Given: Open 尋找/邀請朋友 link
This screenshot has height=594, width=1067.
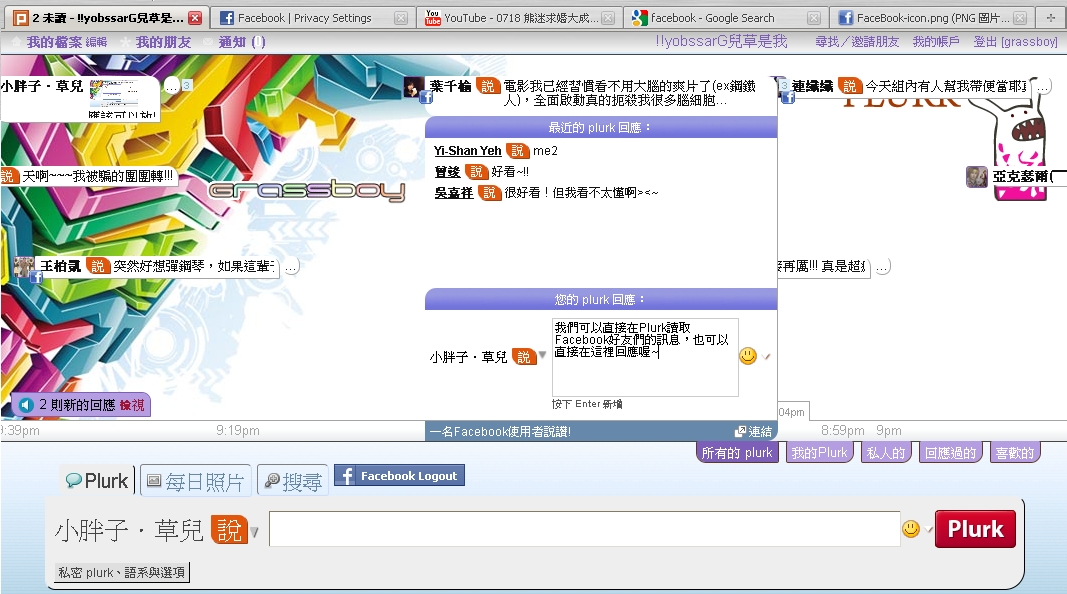Looking at the screenshot, I should (857, 42).
